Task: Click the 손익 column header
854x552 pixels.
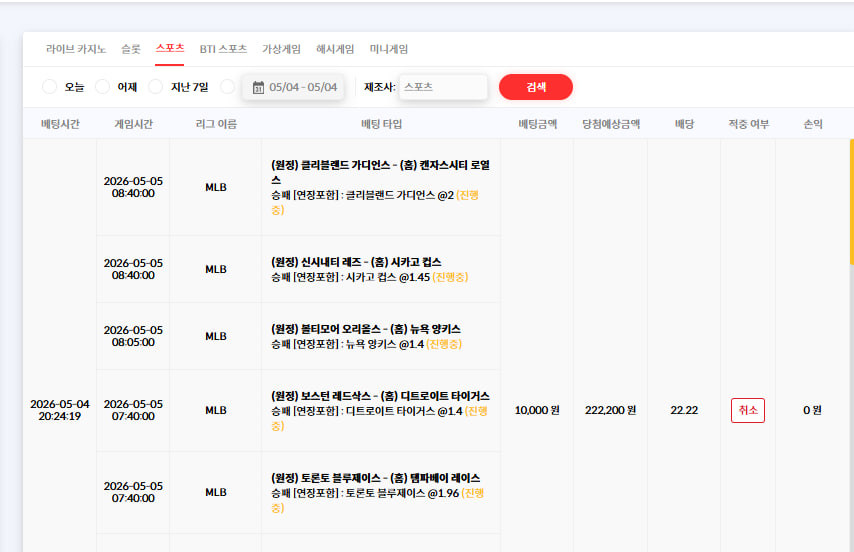Action: (x=813, y=124)
